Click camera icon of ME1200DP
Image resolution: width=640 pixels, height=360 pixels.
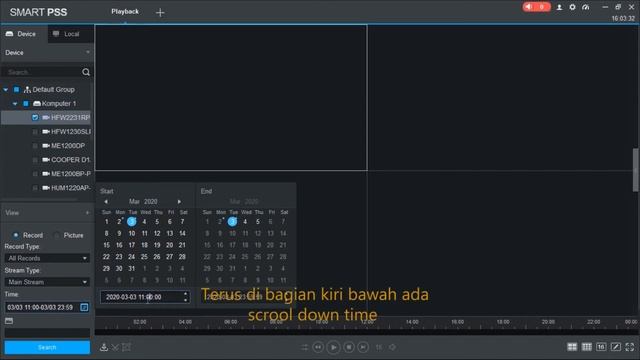[46, 146]
